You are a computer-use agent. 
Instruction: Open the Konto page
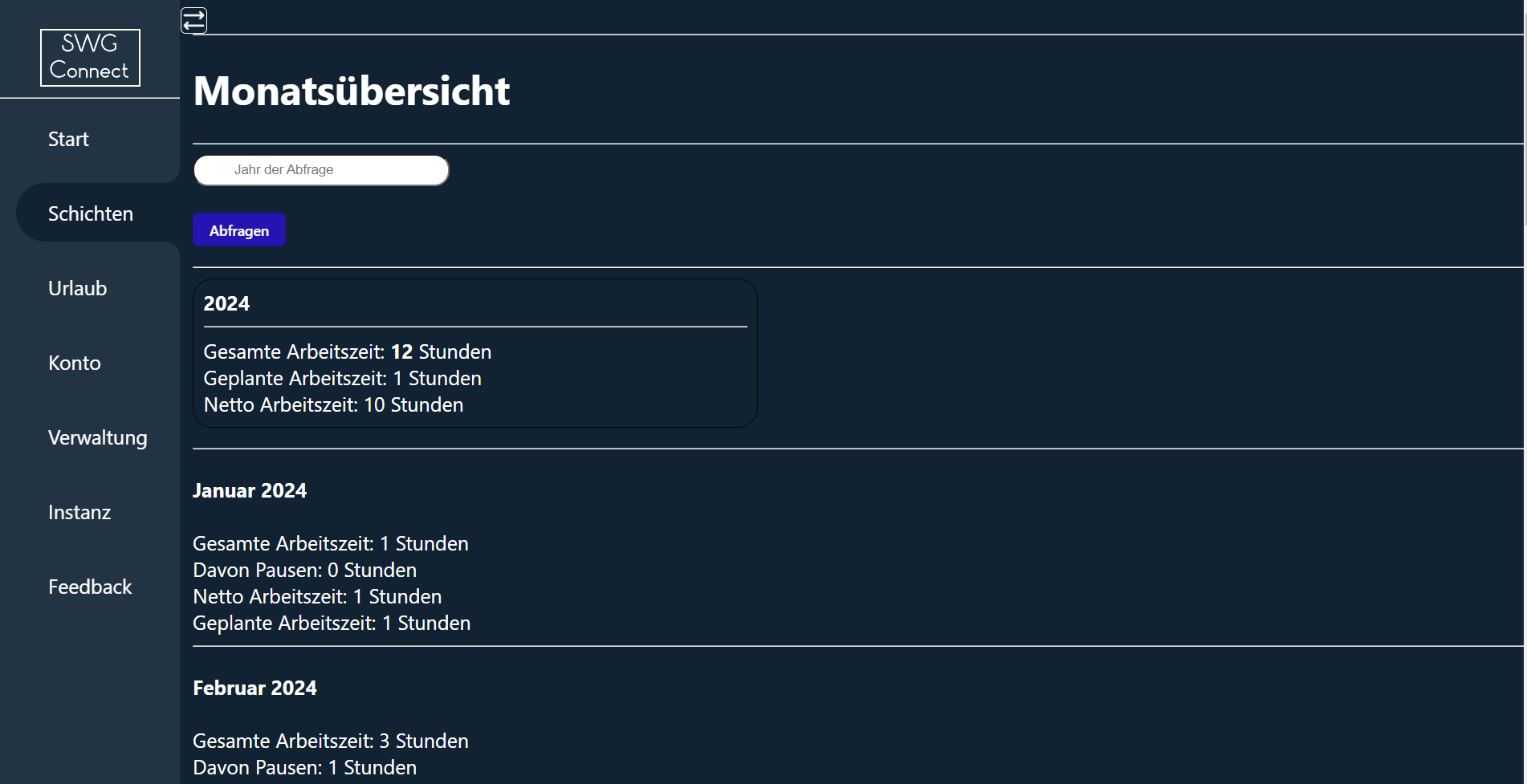pos(75,363)
